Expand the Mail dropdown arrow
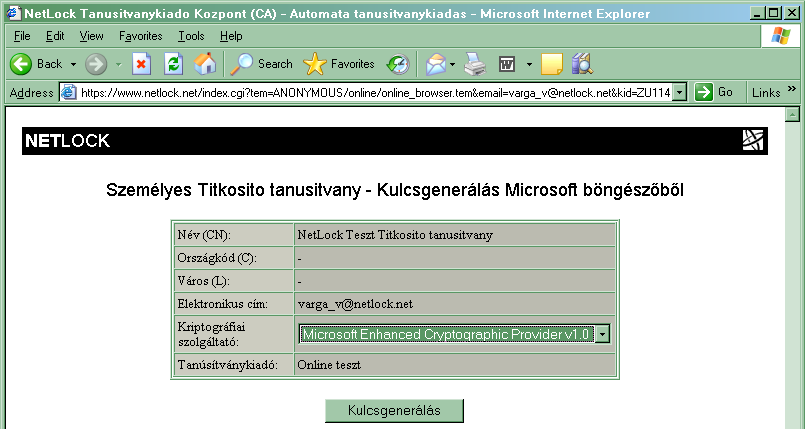 coord(452,65)
